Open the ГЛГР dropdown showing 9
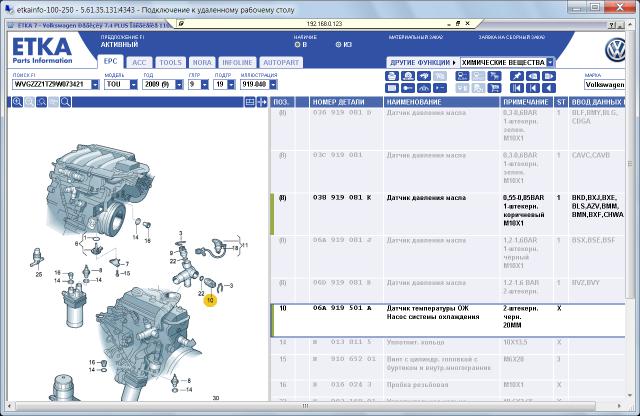This screenshot has height=416, width=640. coord(204,85)
